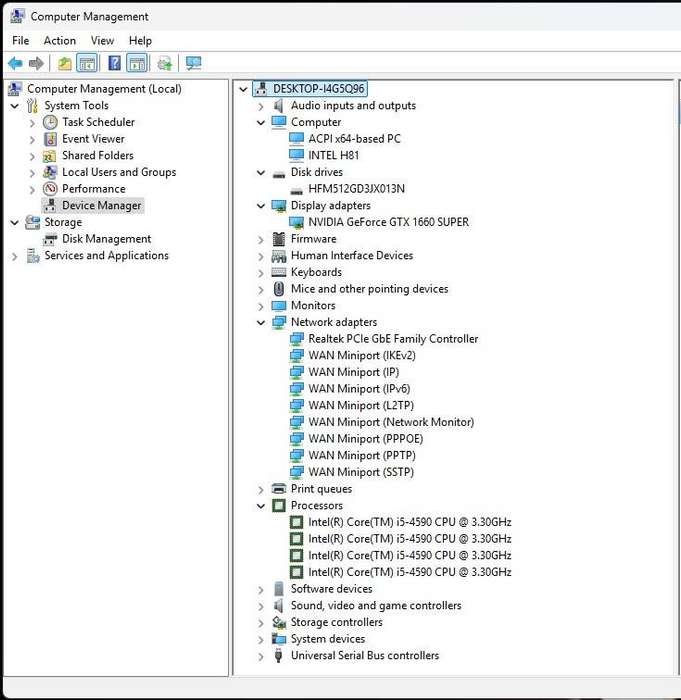Select the HFM512GD3JX013N disk drive
This screenshot has width=681, height=700.
click(x=356, y=188)
